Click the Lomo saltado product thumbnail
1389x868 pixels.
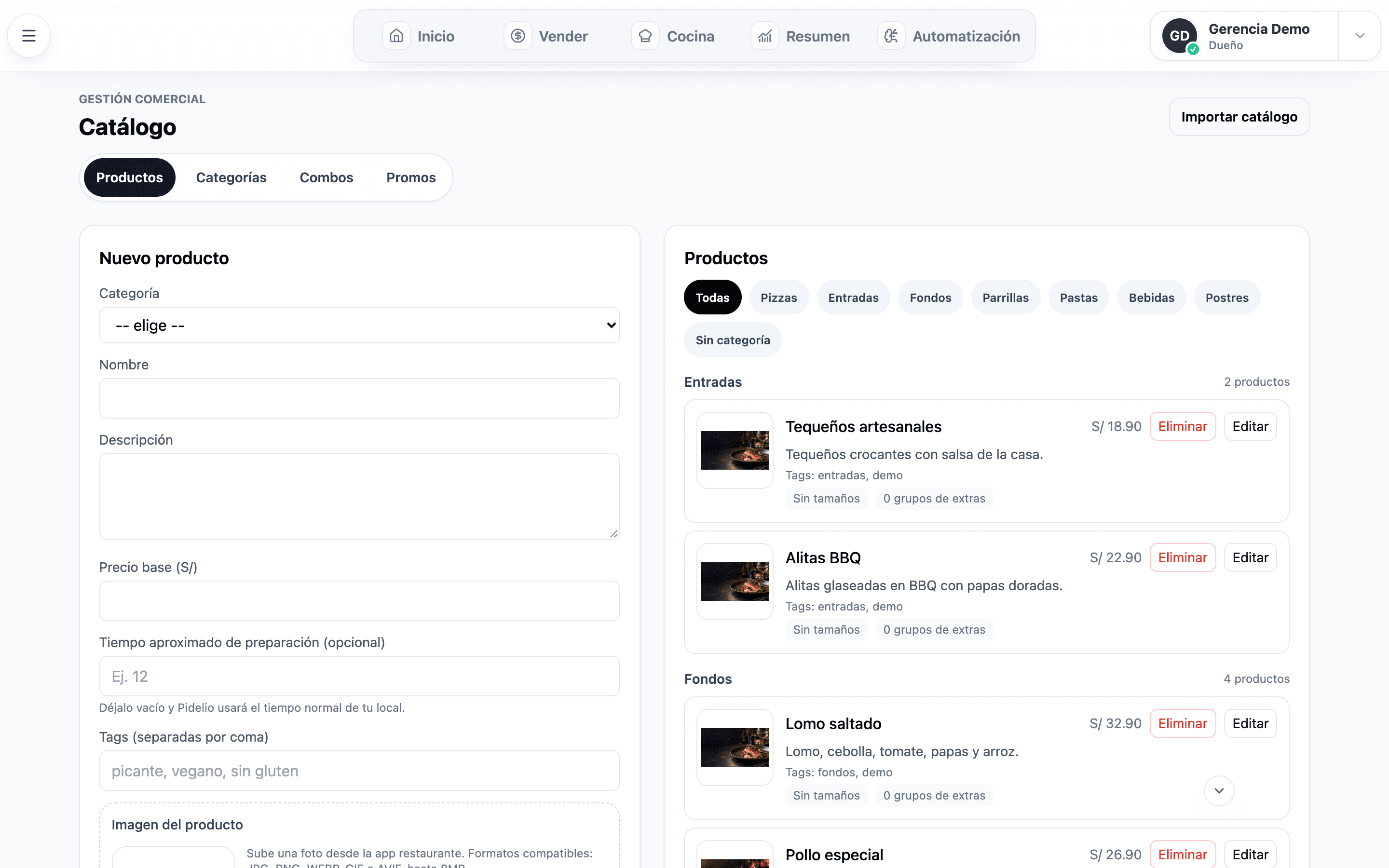[x=735, y=747]
